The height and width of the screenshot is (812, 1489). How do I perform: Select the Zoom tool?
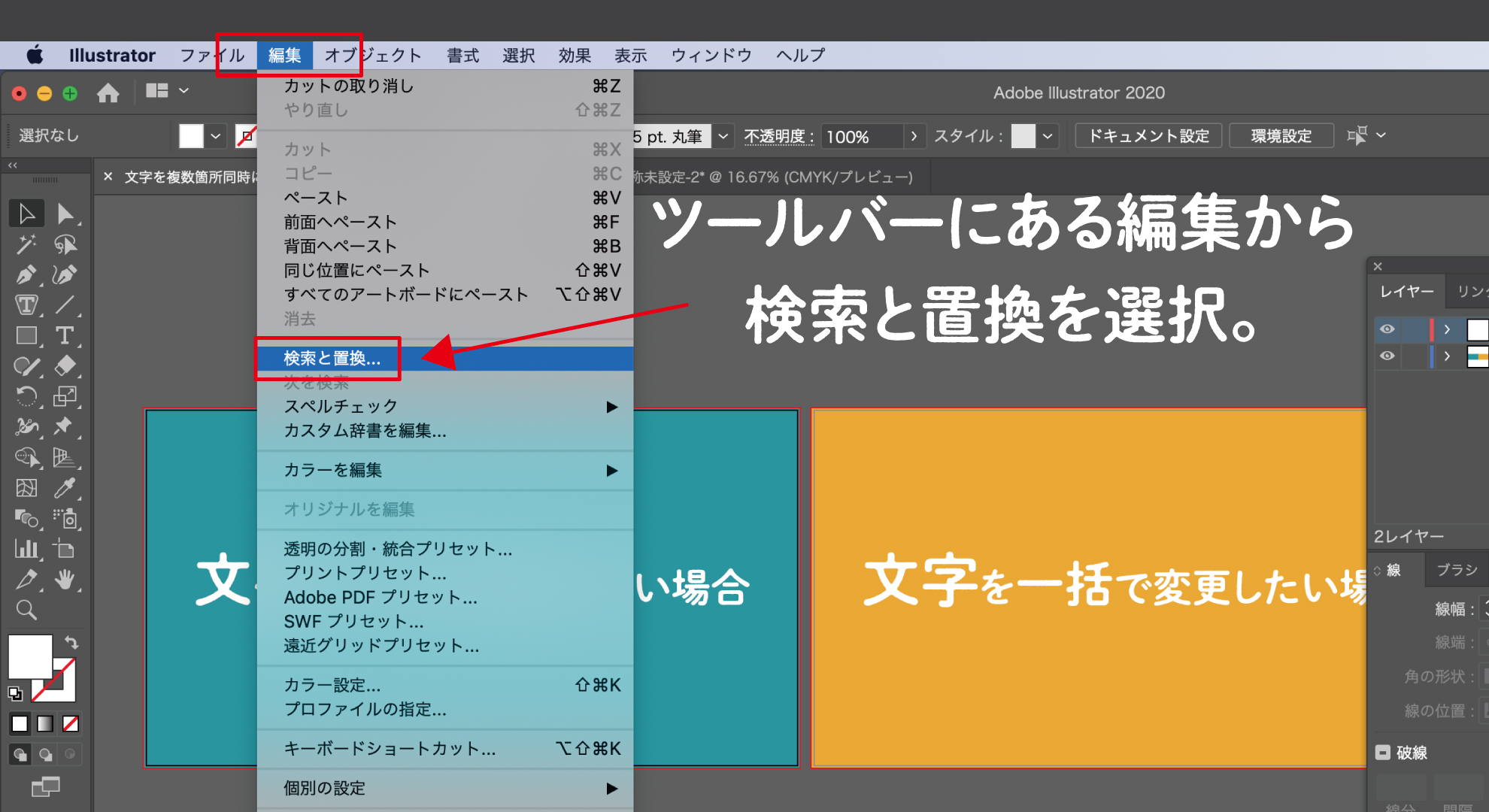click(x=26, y=610)
